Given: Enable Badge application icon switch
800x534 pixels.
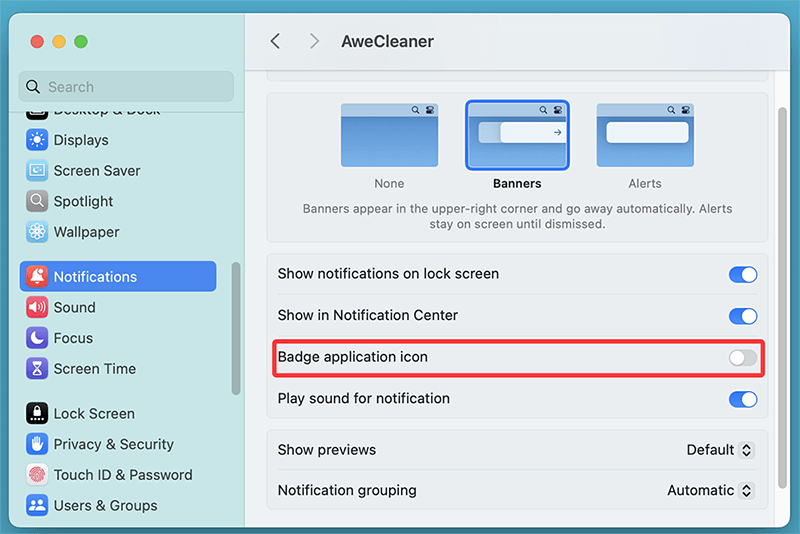Looking at the screenshot, I should pos(742,358).
